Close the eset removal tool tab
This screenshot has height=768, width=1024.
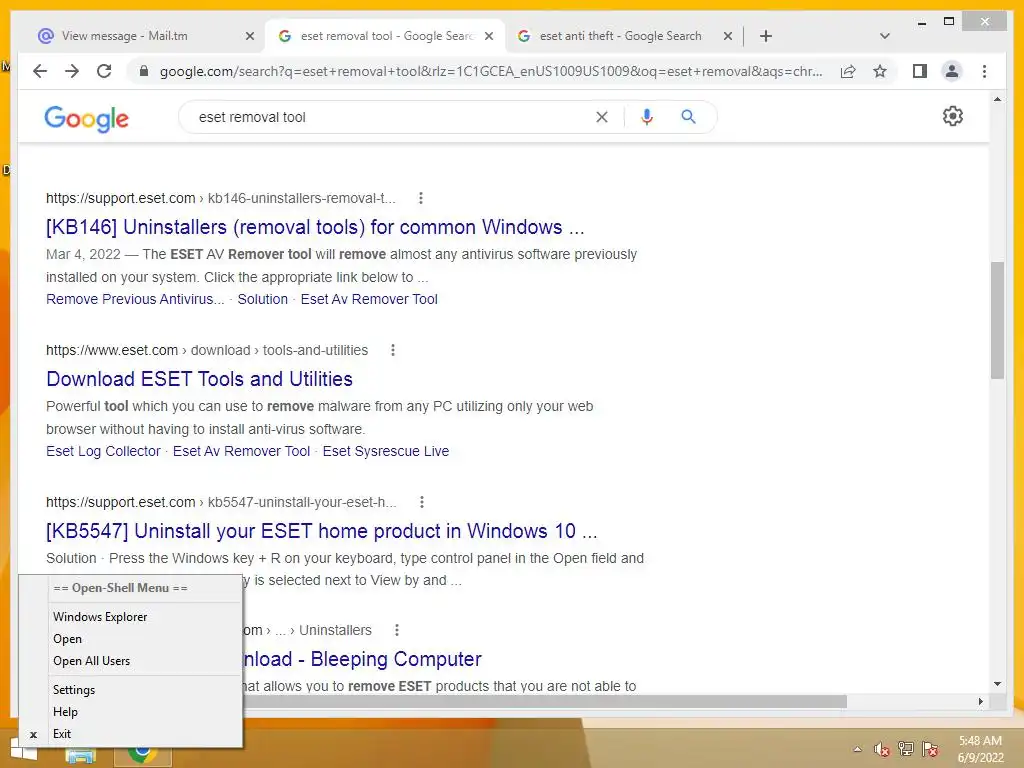[488, 36]
